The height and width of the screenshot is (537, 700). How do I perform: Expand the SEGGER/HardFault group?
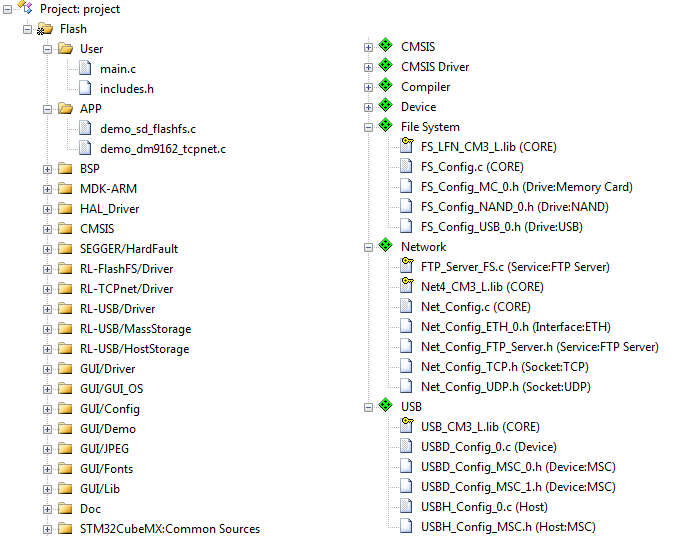click(47, 249)
